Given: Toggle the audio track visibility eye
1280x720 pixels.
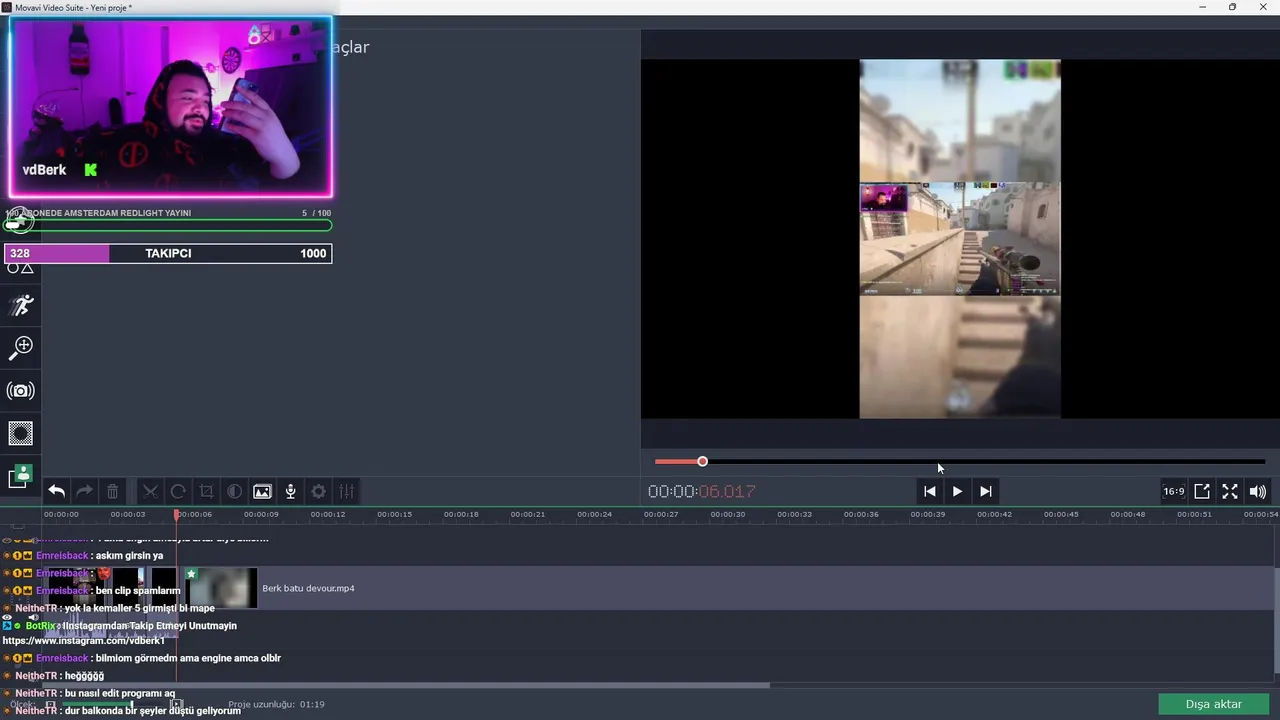Looking at the screenshot, I should point(7,617).
